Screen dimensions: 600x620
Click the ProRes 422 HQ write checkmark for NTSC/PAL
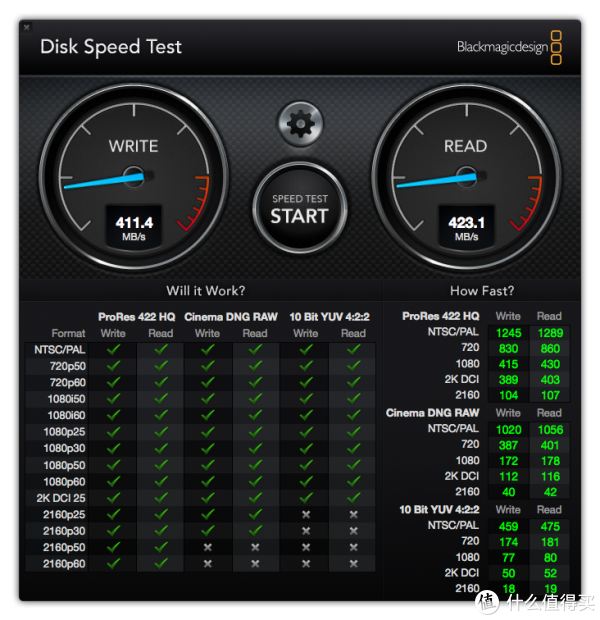point(113,349)
